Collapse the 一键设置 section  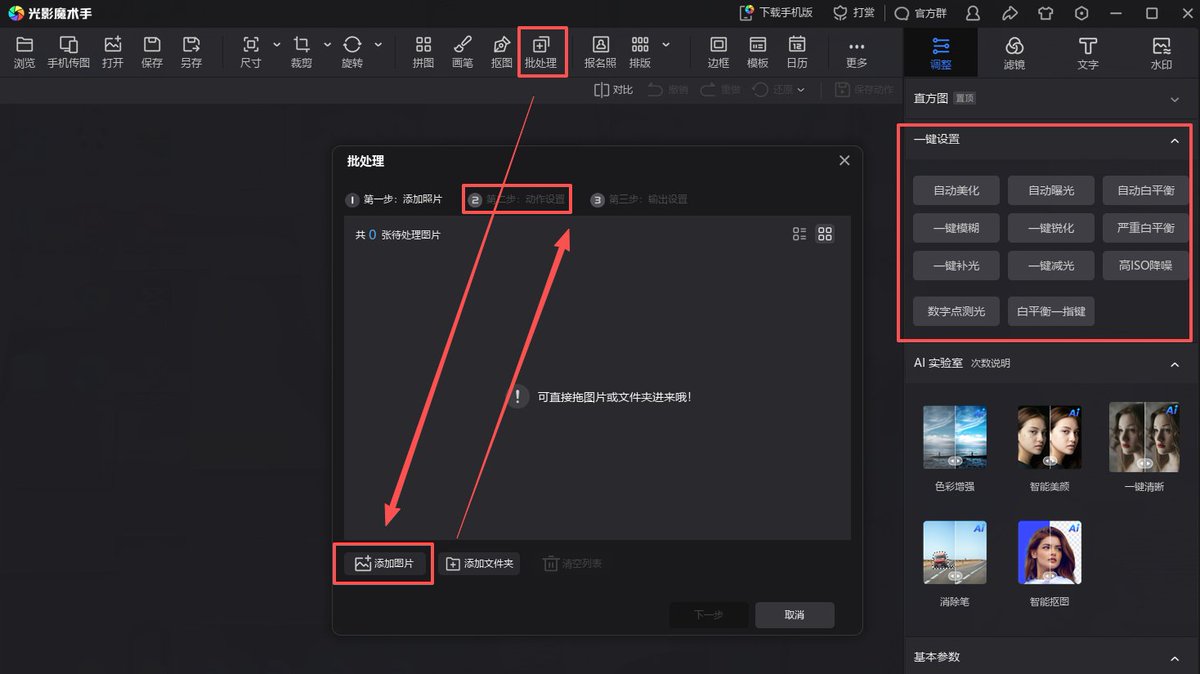1175,141
